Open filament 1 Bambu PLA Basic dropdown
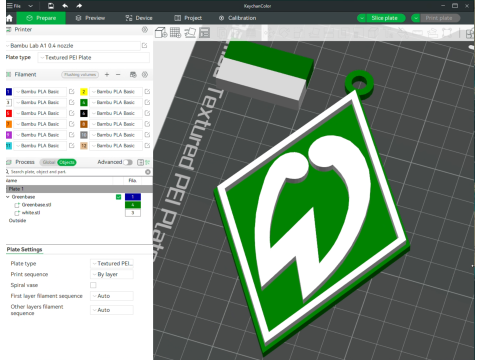 tap(40, 92)
